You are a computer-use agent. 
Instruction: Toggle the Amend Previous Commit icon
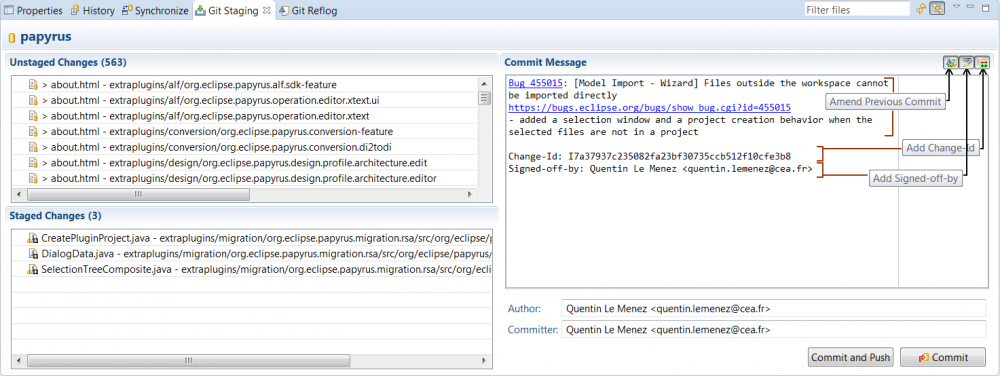951,62
